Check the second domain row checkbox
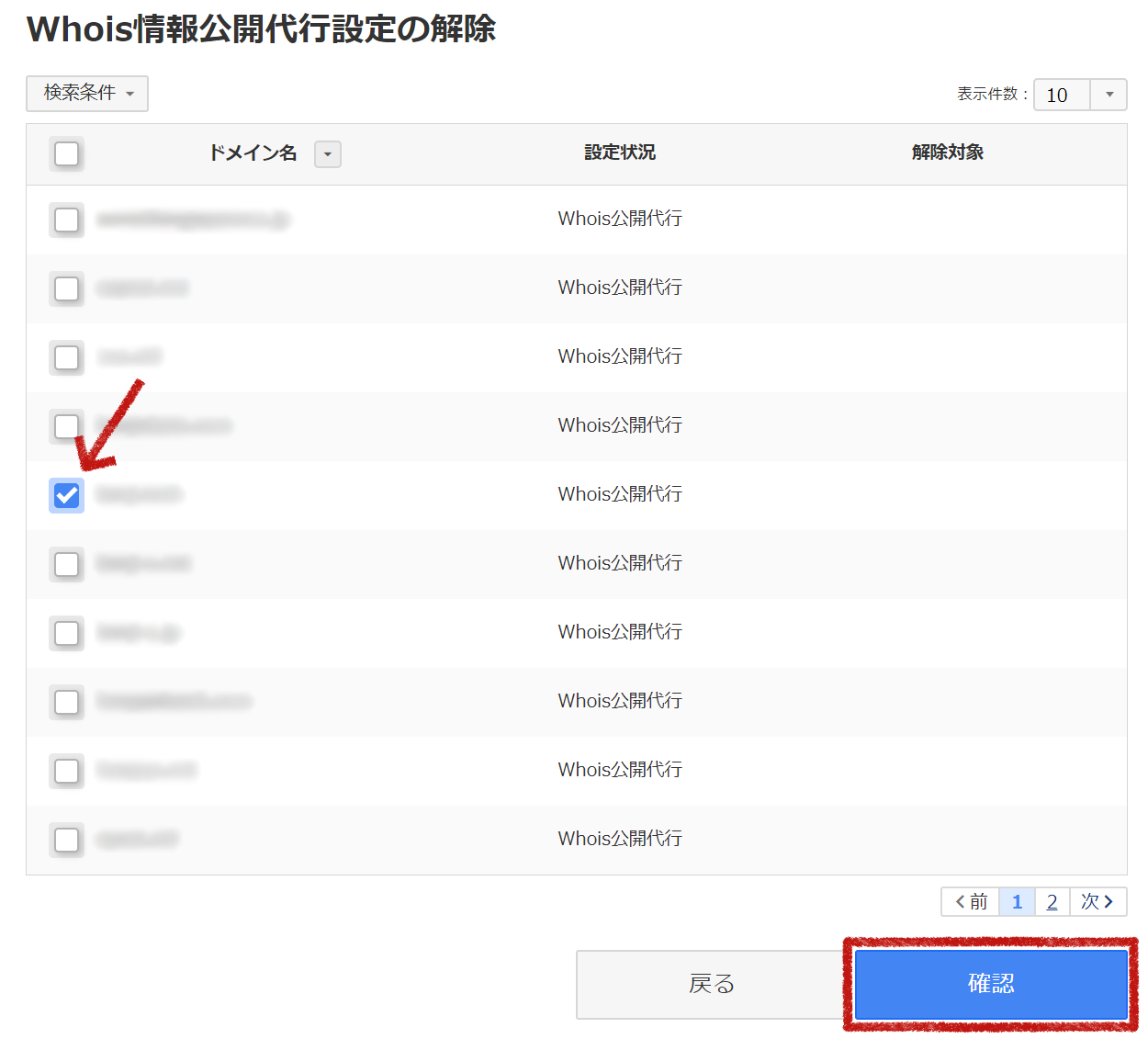Viewport: 1148px width, 1039px height. (67, 289)
